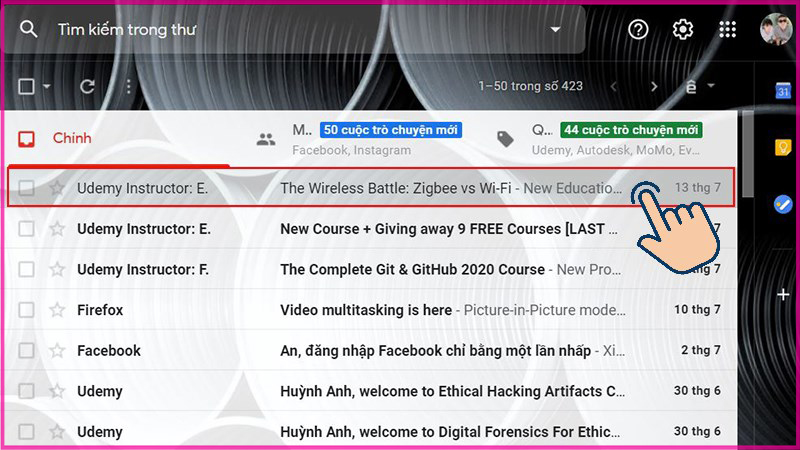Open the New Course + Giving away email
This screenshot has height=450, width=800.
pyautogui.click(x=371, y=229)
